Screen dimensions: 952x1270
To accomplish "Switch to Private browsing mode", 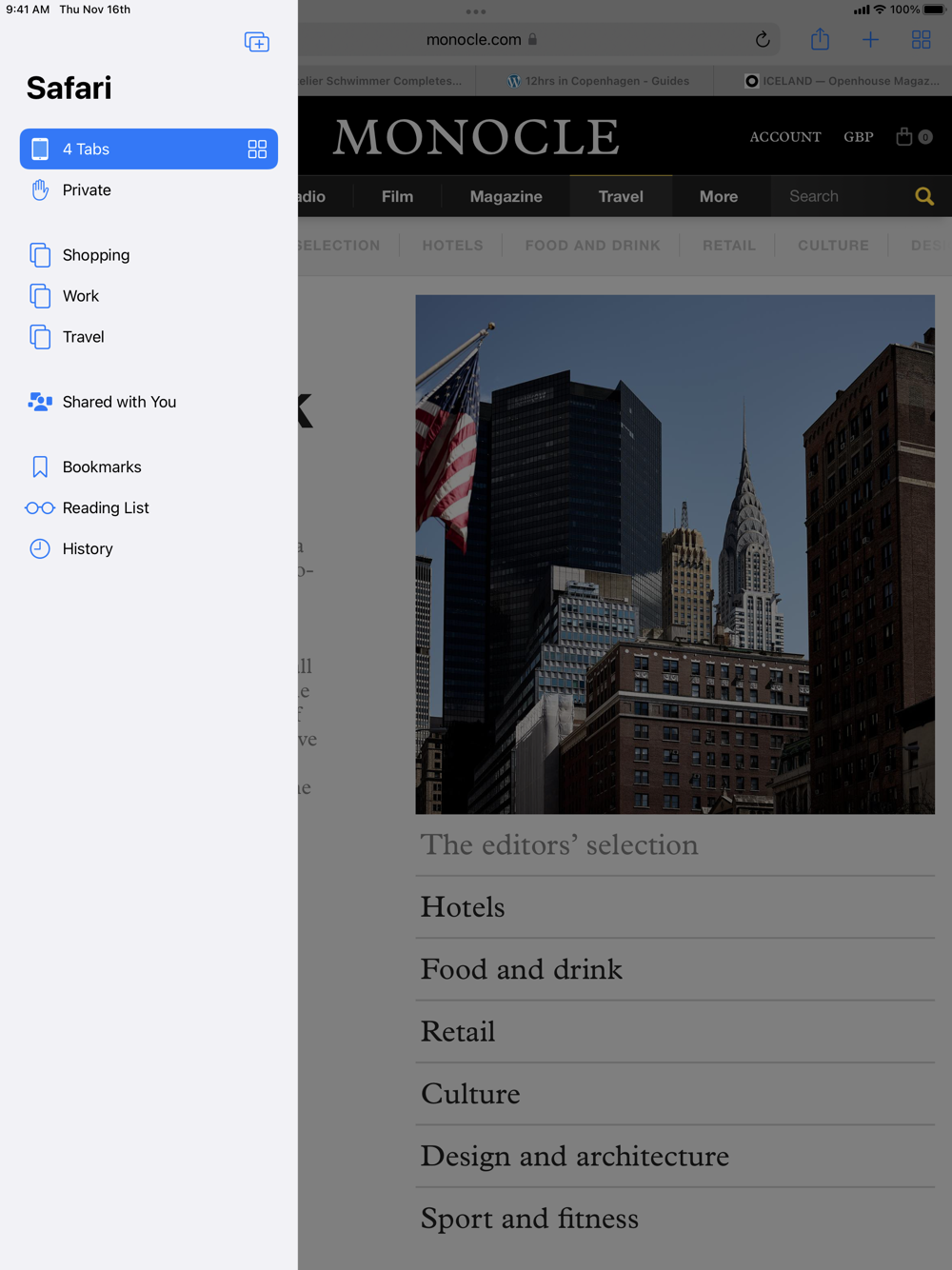I will (87, 190).
